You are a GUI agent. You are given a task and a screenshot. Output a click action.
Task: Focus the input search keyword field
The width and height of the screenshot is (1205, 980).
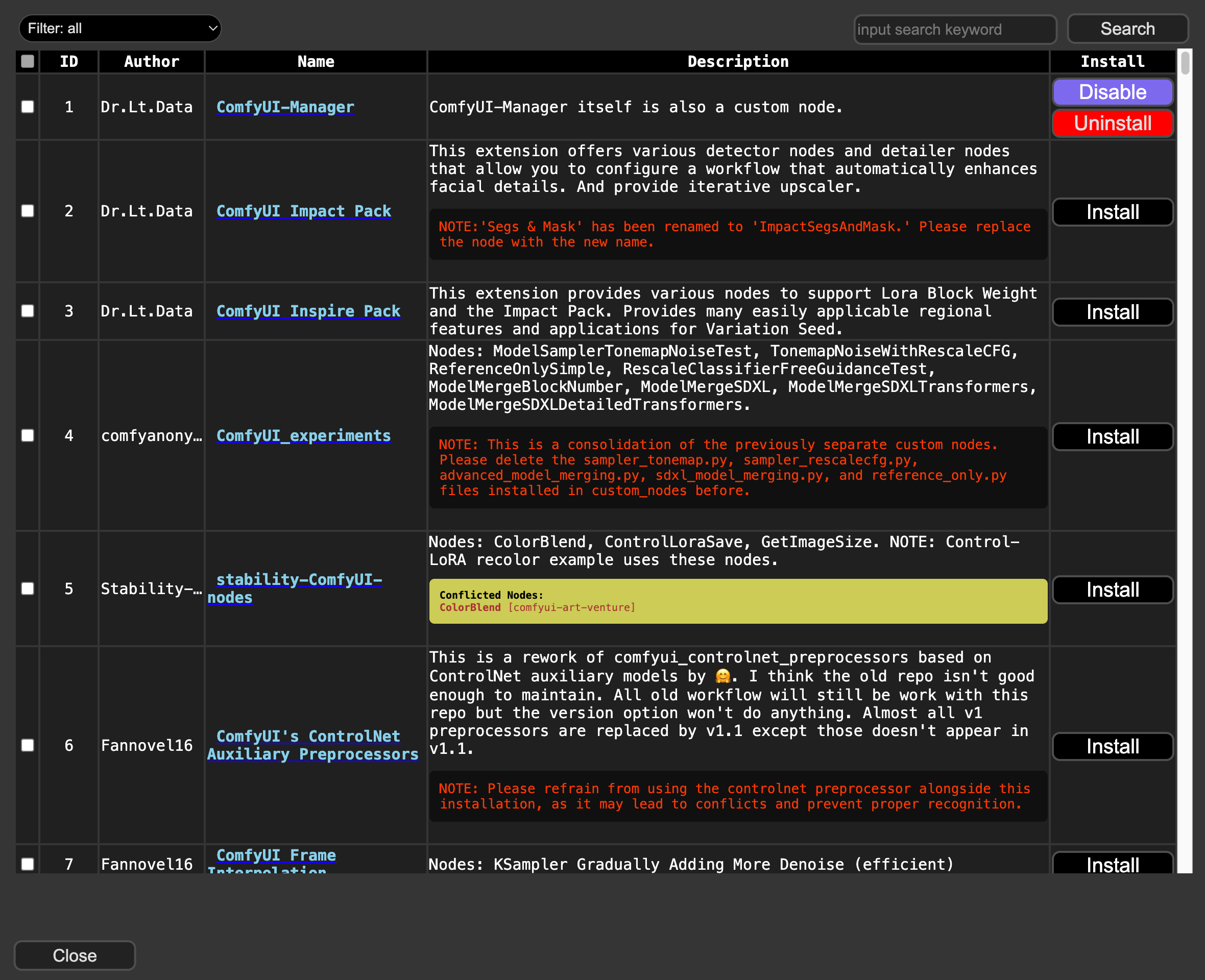[x=954, y=30]
